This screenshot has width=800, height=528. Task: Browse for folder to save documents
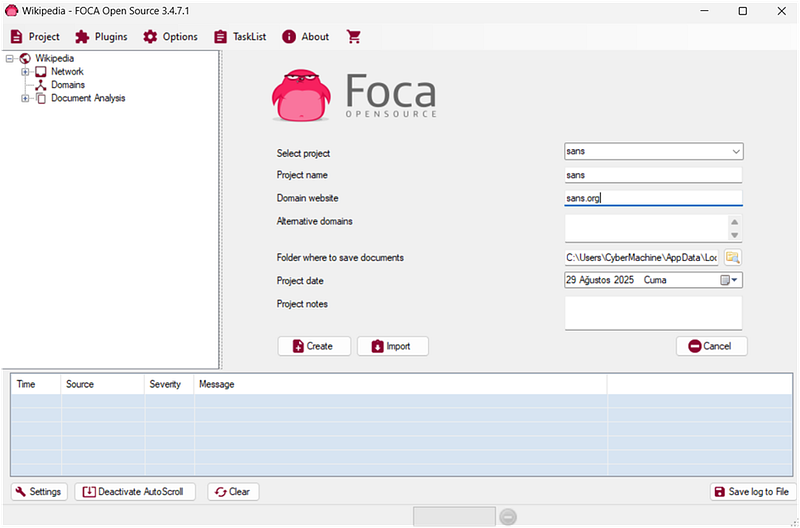733,258
